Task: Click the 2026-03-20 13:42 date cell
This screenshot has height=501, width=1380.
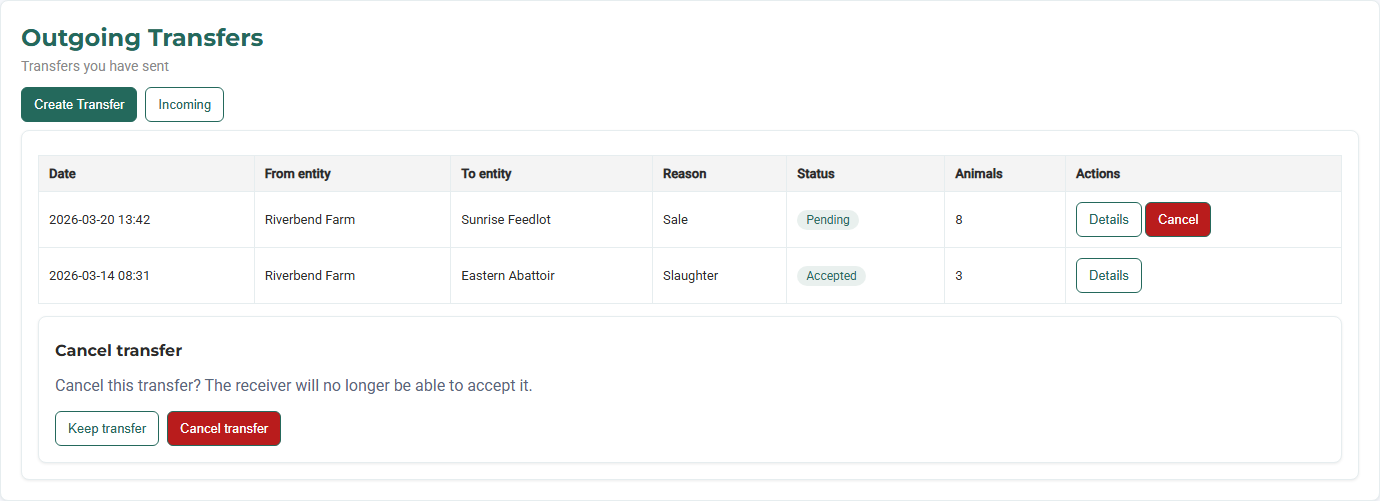Action: [100, 220]
